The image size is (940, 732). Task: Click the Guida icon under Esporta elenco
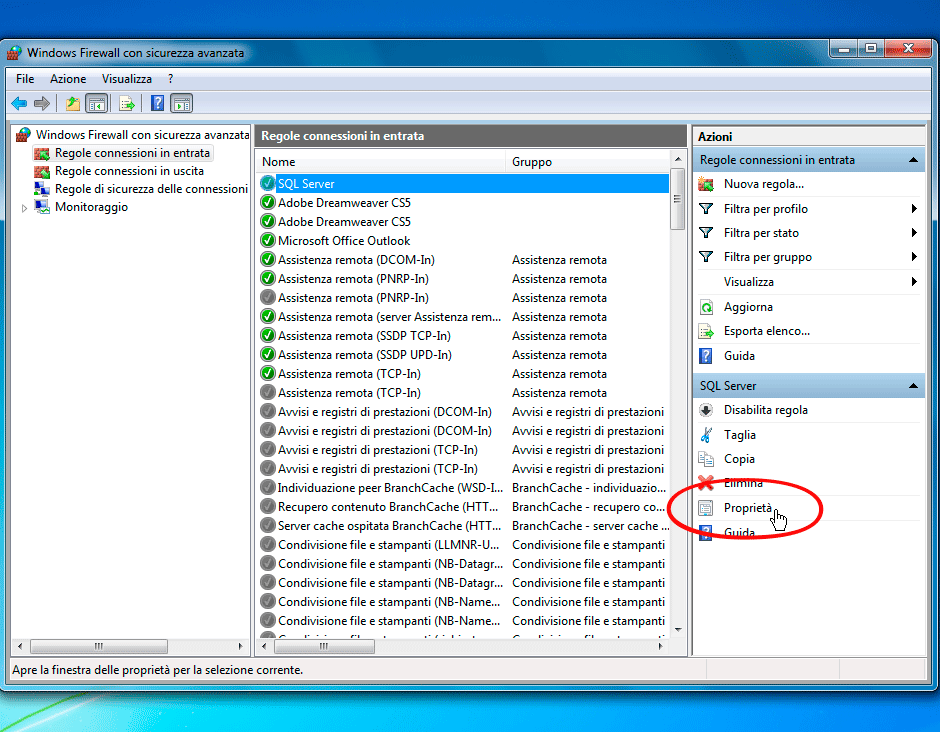pos(706,356)
